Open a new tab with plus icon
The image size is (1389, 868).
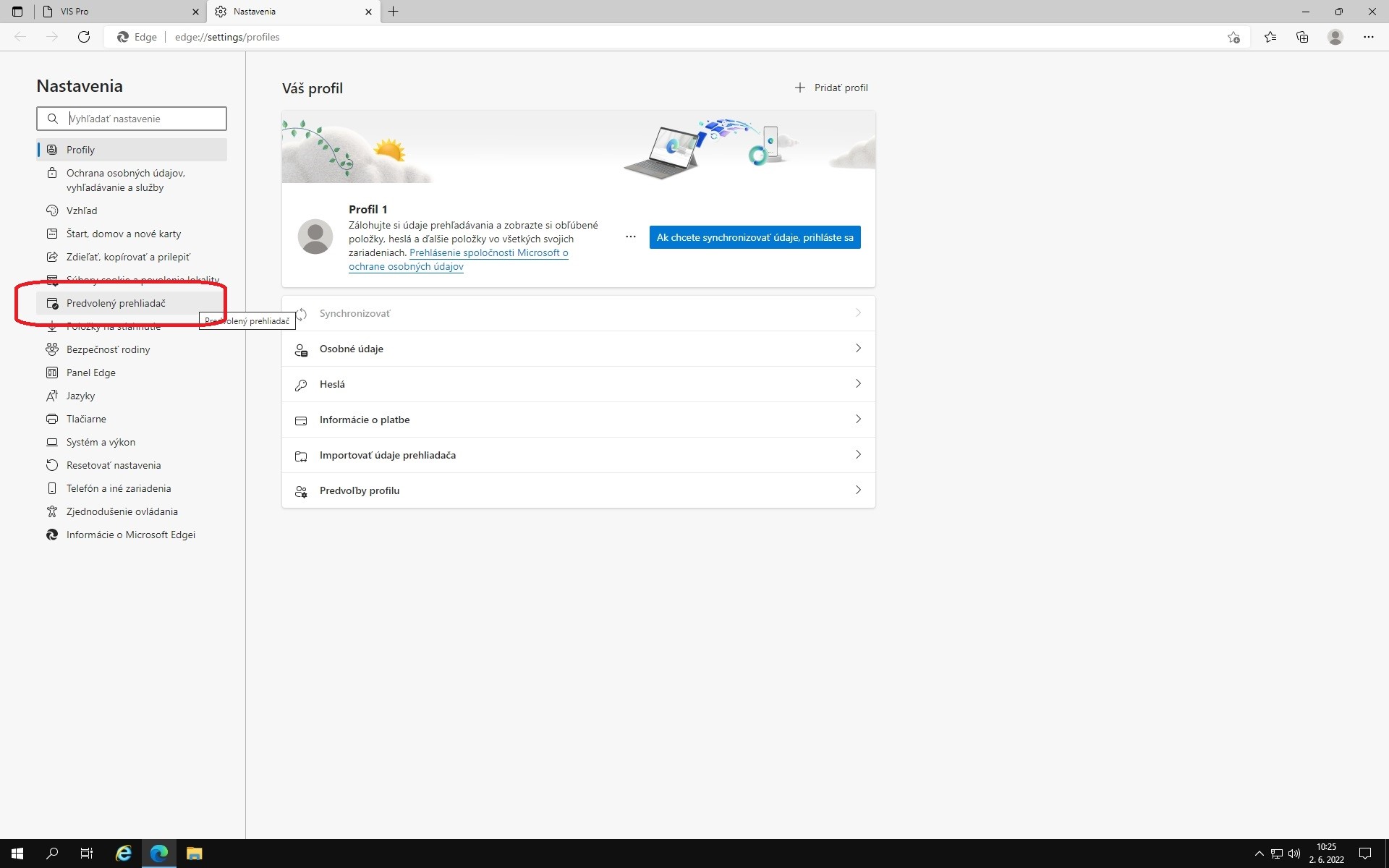[393, 12]
